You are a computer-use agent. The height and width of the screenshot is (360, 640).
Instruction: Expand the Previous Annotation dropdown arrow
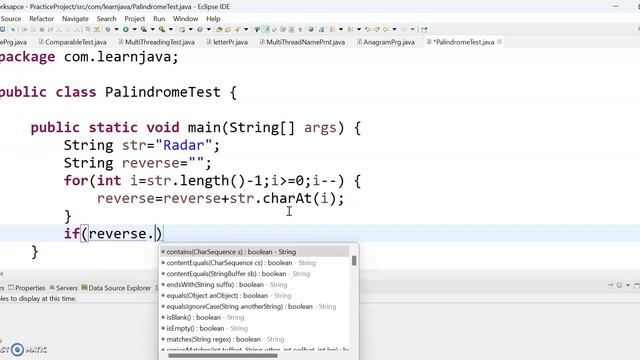[359, 29]
